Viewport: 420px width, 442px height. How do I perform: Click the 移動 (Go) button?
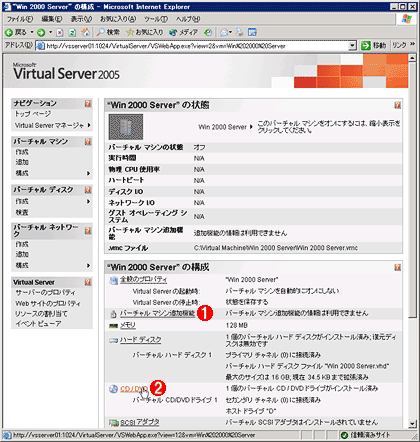[x=374, y=46]
